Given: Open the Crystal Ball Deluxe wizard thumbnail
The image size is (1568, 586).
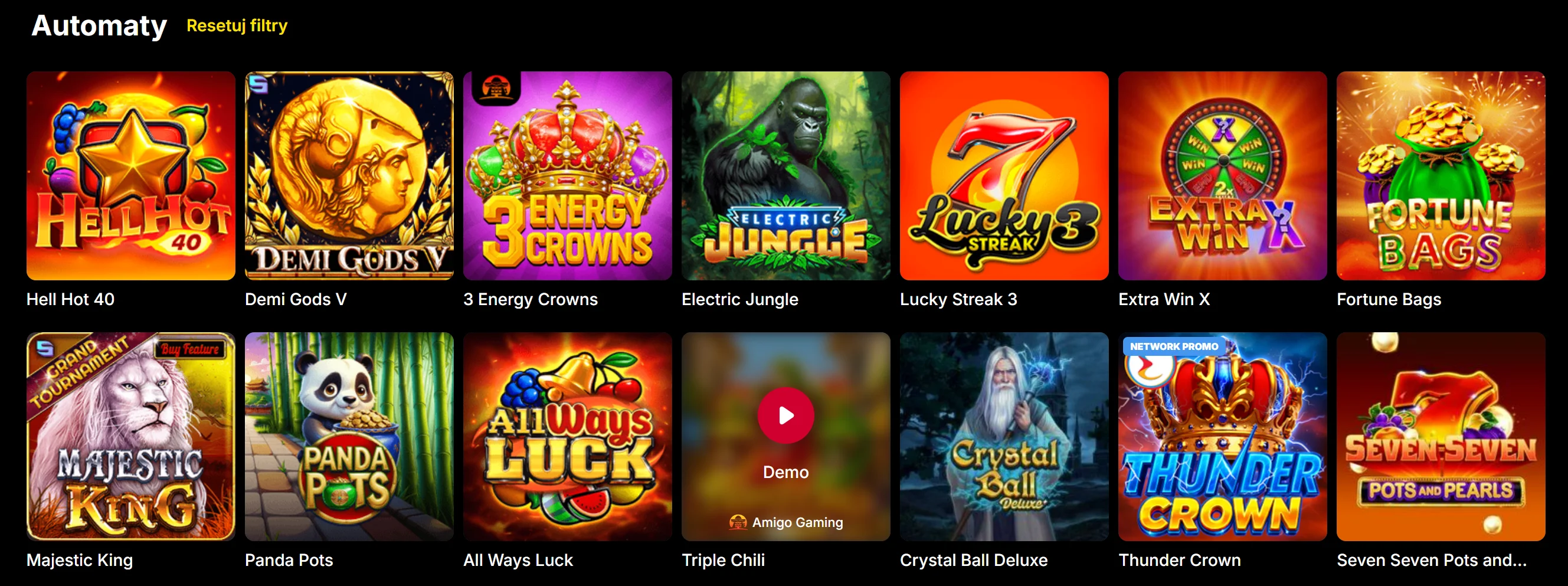Looking at the screenshot, I should (1004, 436).
